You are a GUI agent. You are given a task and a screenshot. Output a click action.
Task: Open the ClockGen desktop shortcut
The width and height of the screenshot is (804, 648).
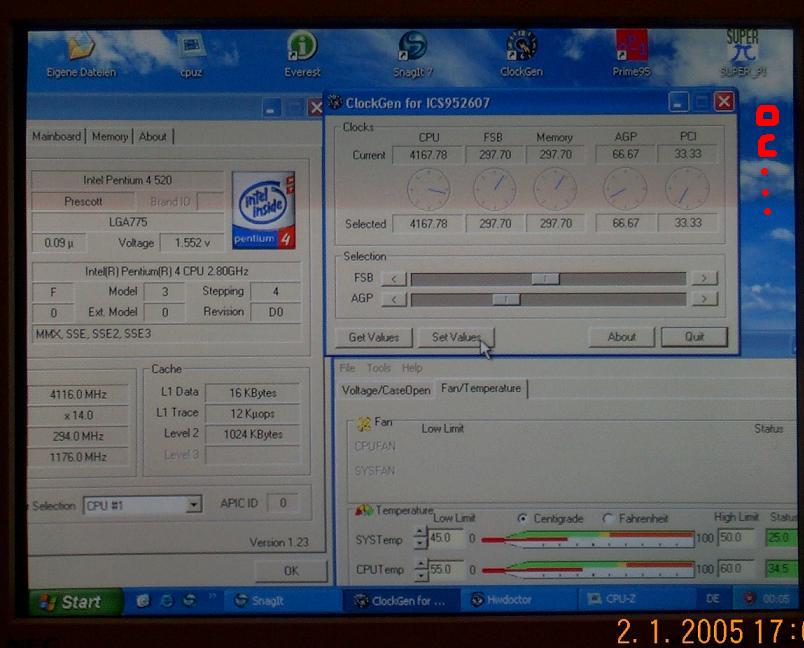pyautogui.click(x=521, y=55)
